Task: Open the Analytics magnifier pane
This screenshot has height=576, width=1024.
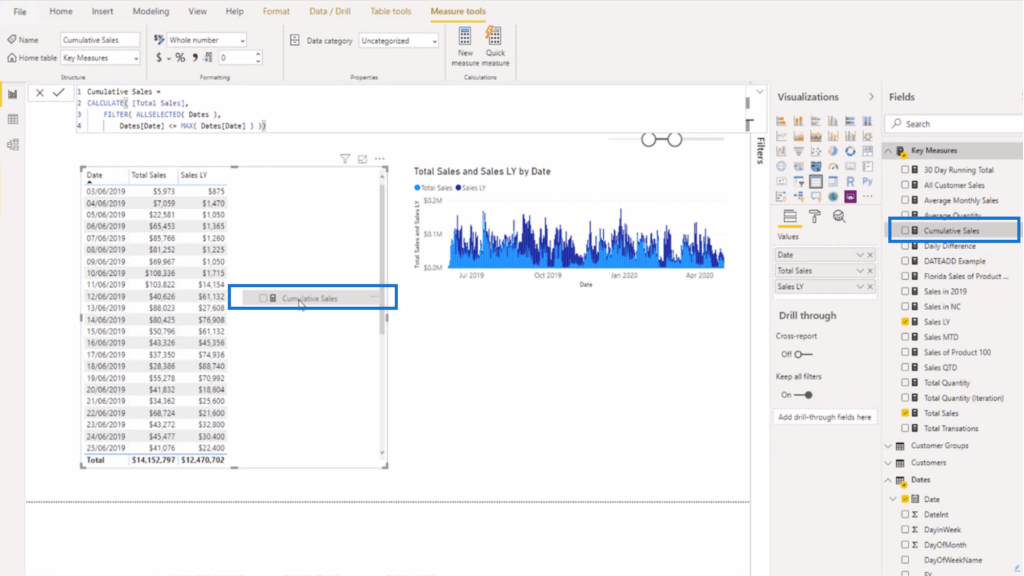Action: click(839, 216)
